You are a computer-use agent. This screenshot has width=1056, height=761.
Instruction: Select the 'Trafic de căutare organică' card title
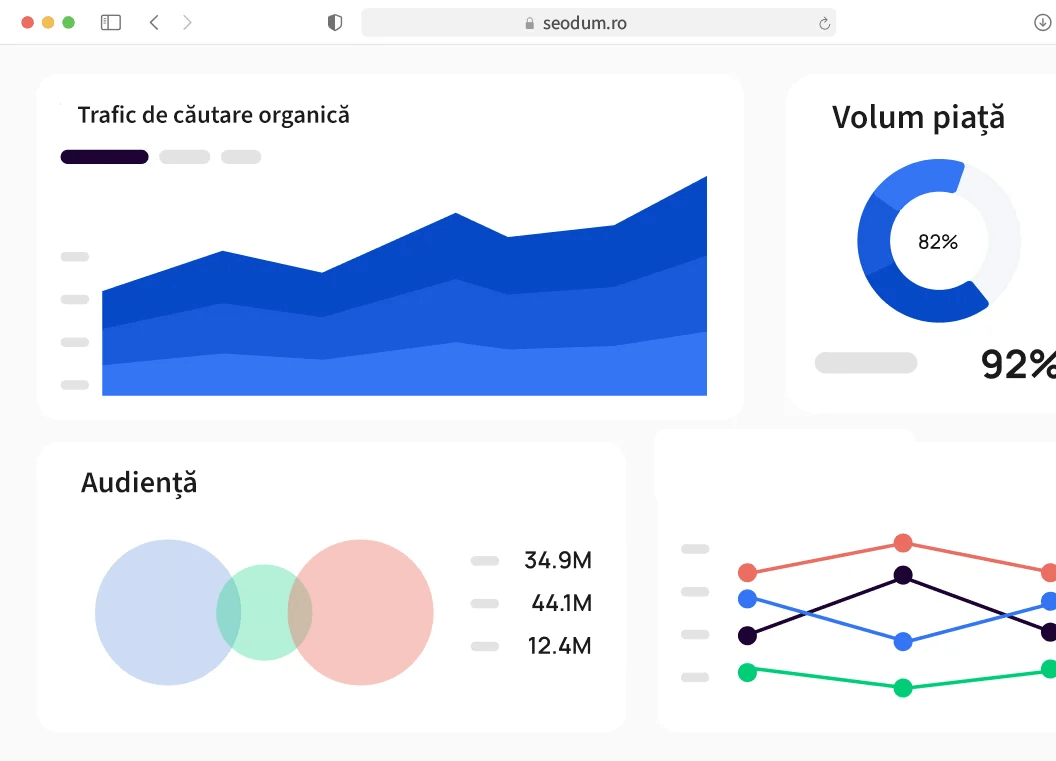click(x=215, y=114)
